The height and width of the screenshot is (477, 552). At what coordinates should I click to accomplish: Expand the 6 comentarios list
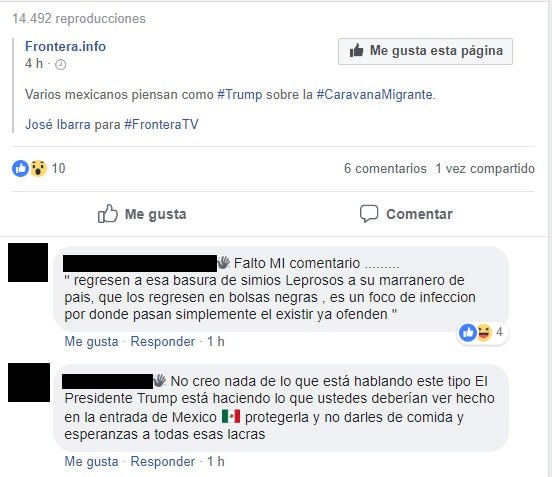tap(385, 168)
